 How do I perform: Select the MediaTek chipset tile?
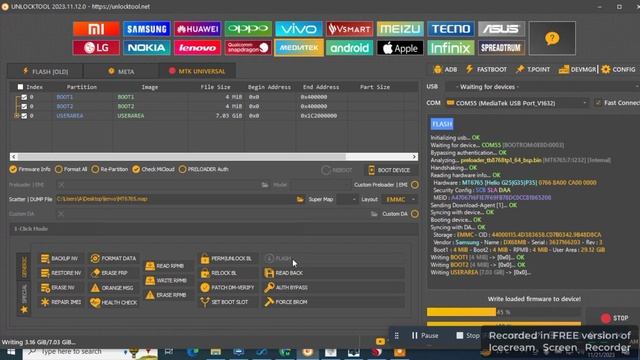pos(298,48)
